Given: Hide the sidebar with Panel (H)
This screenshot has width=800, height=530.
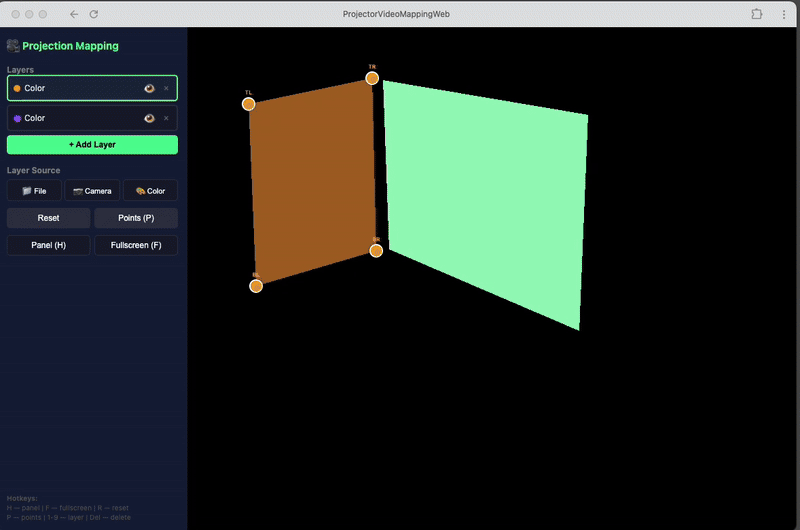Looking at the screenshot, I should (x=48, y=245).
